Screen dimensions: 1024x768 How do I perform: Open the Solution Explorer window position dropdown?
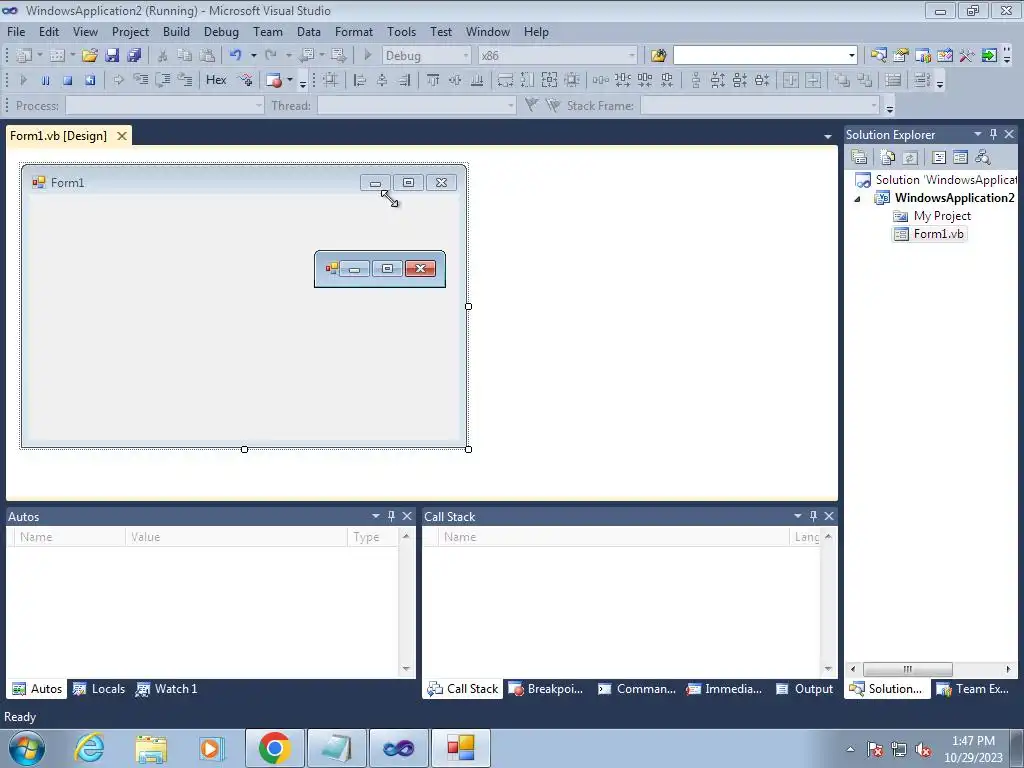pyautogui.click(x=978, y=134)
